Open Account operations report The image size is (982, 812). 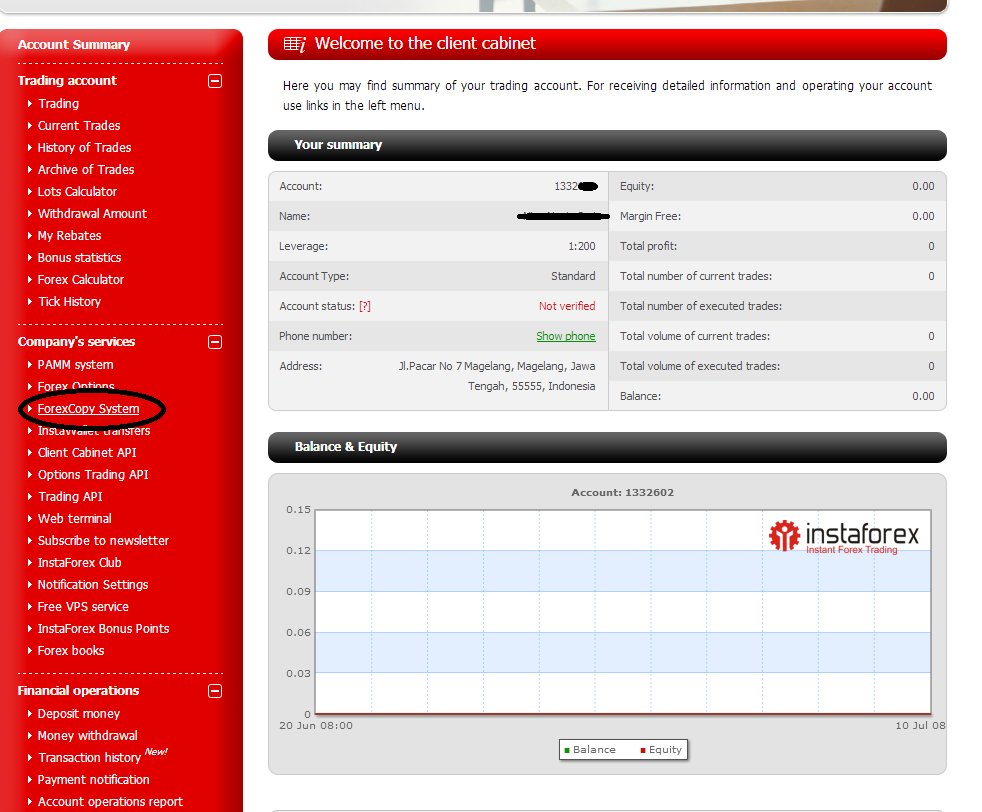(110, 801)
